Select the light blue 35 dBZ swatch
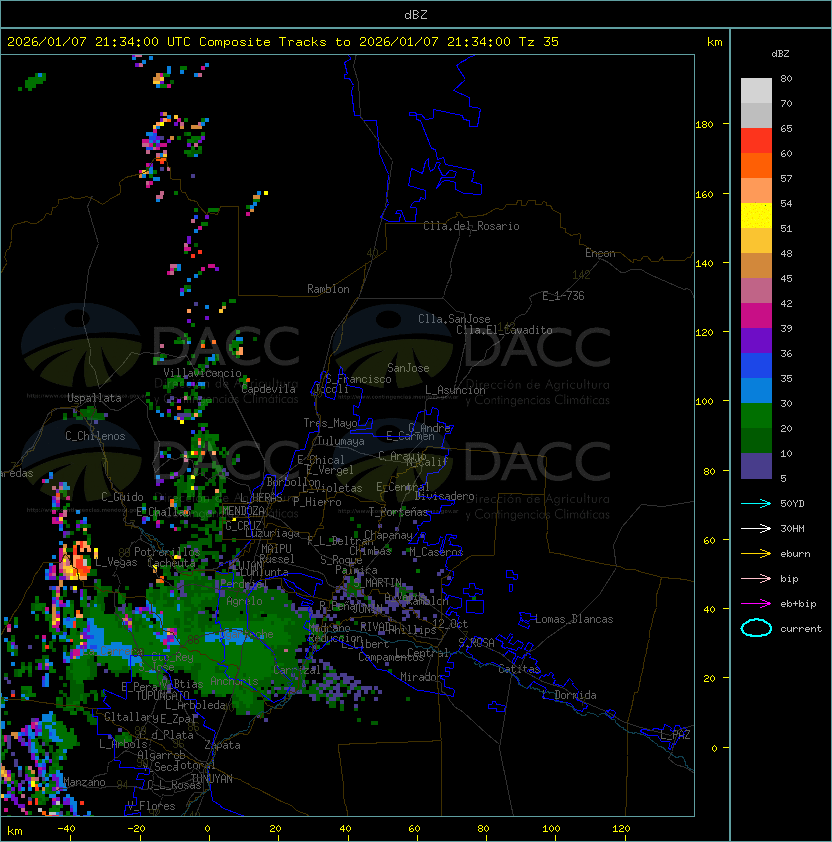 click(x=756, y=390)
